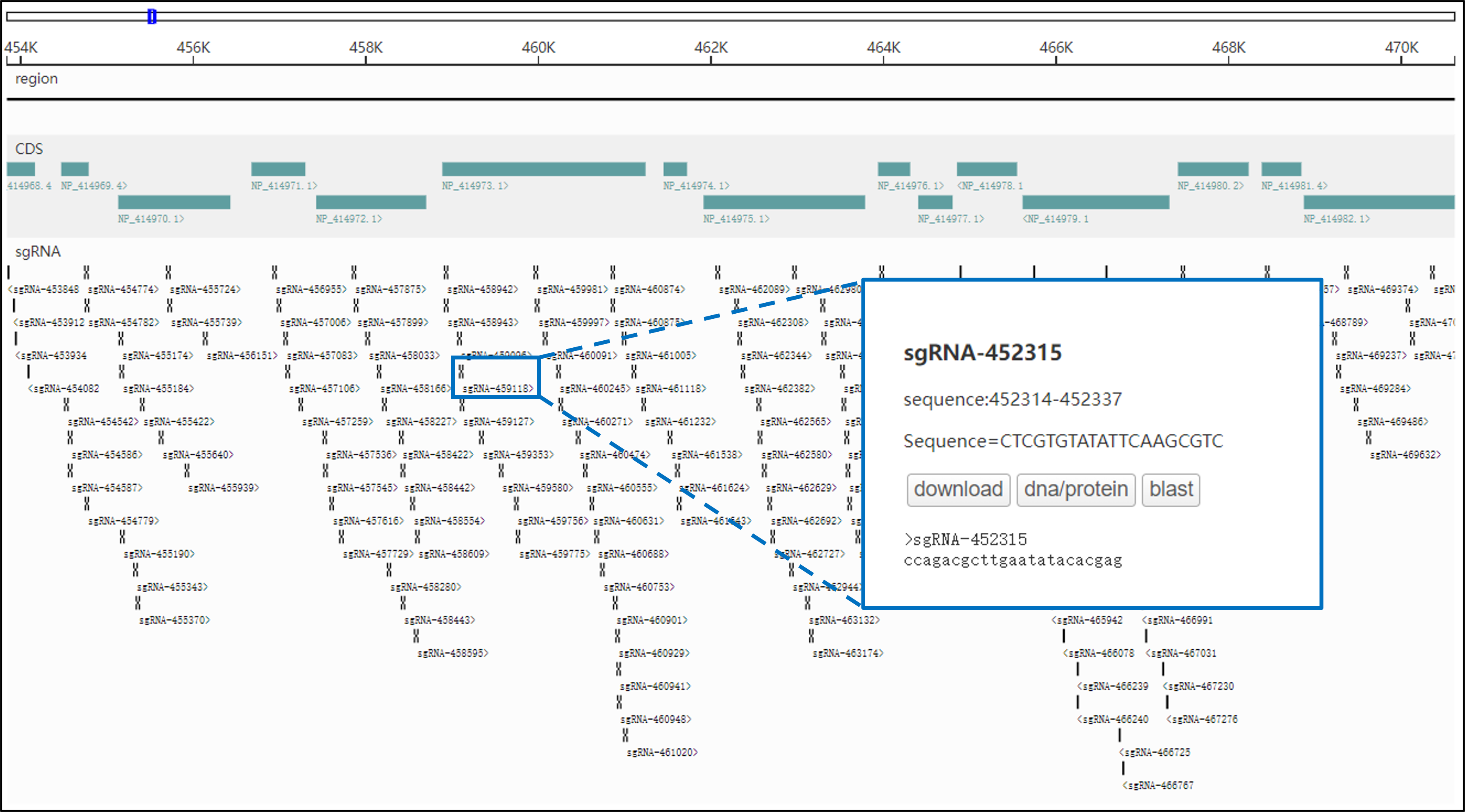This screenshot has width=1465, height=812.
Task: Select CDS feature NP_414974.1 bar
Action: (675, 169)
